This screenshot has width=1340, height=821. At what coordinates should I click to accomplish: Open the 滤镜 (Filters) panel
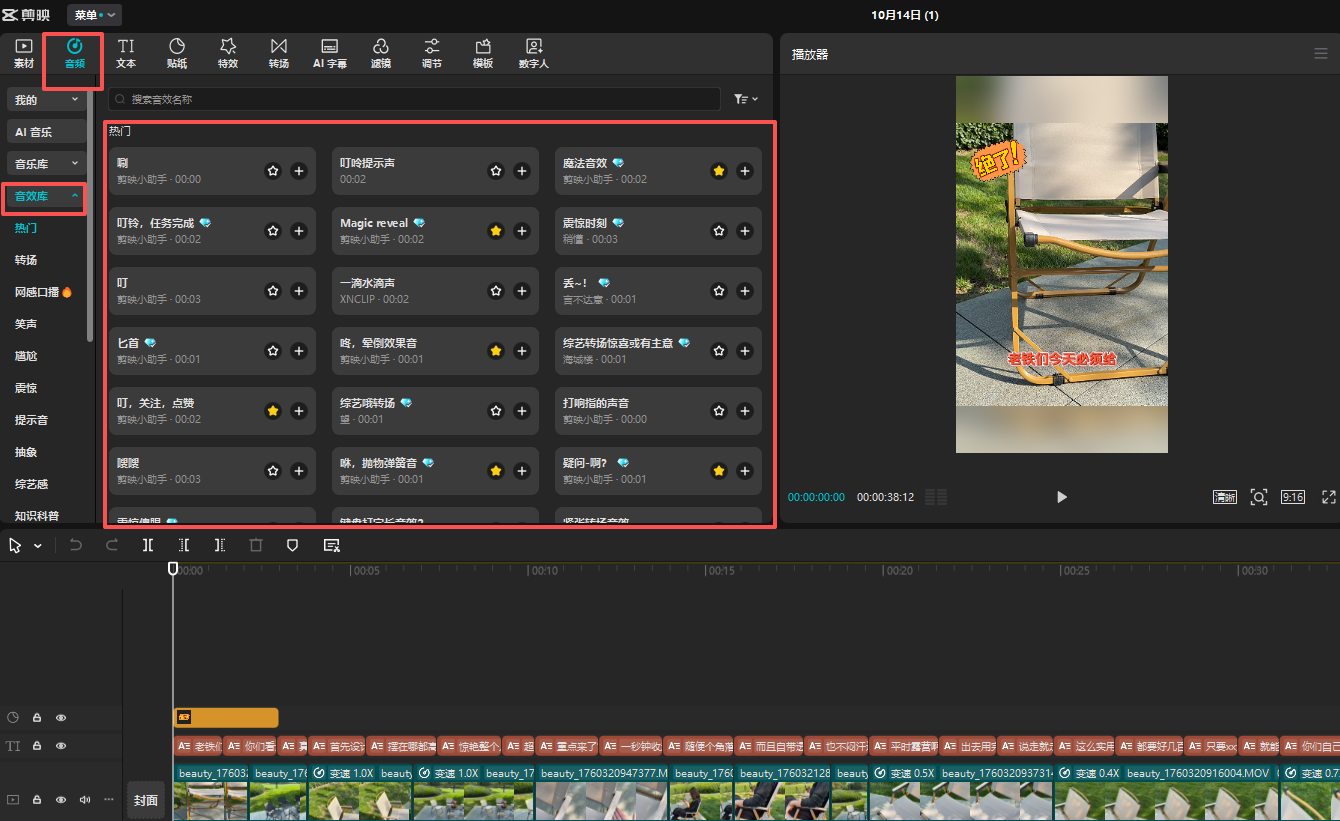380,53
